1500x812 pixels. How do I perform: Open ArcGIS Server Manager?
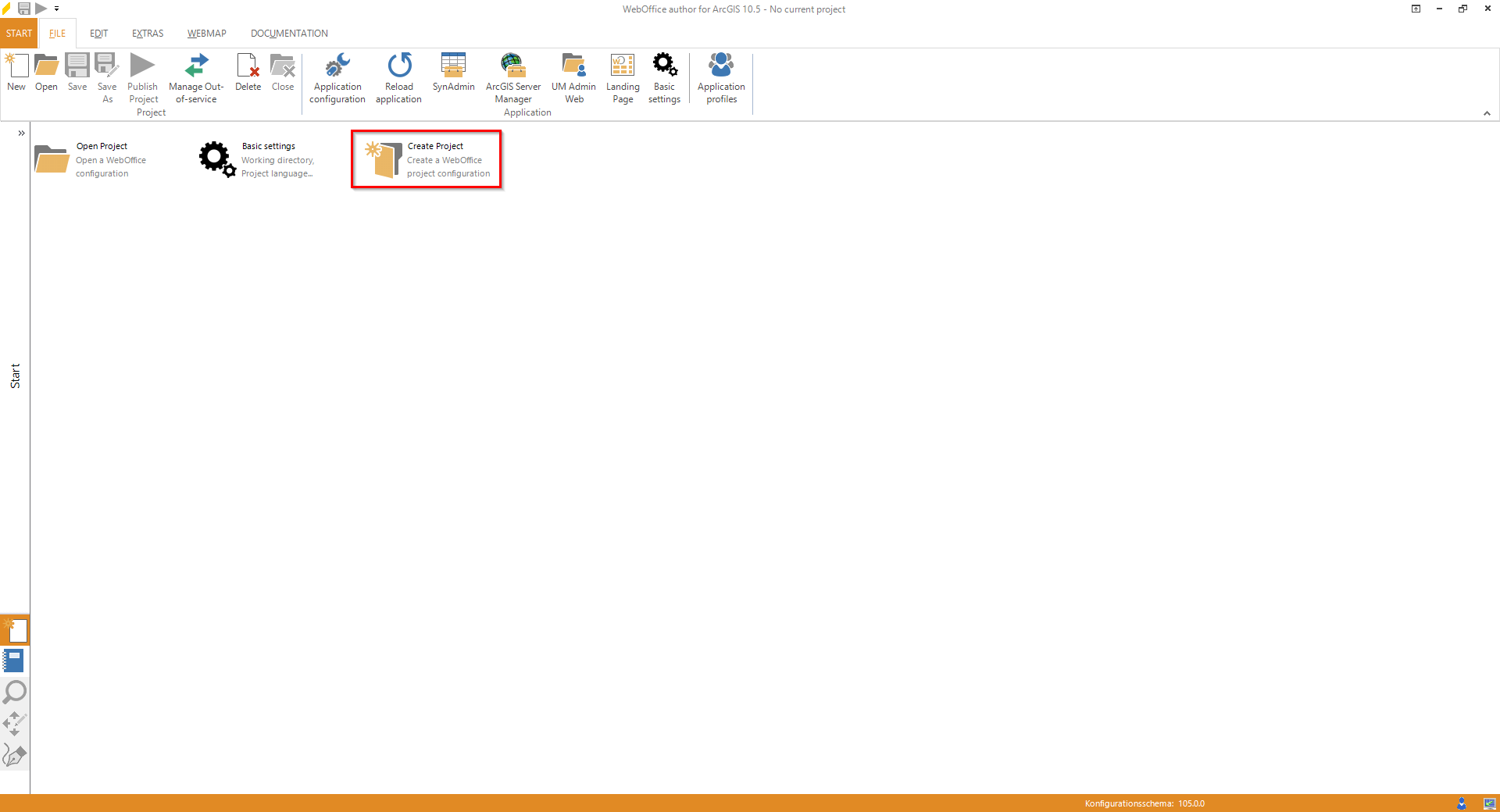coord(513,78)
